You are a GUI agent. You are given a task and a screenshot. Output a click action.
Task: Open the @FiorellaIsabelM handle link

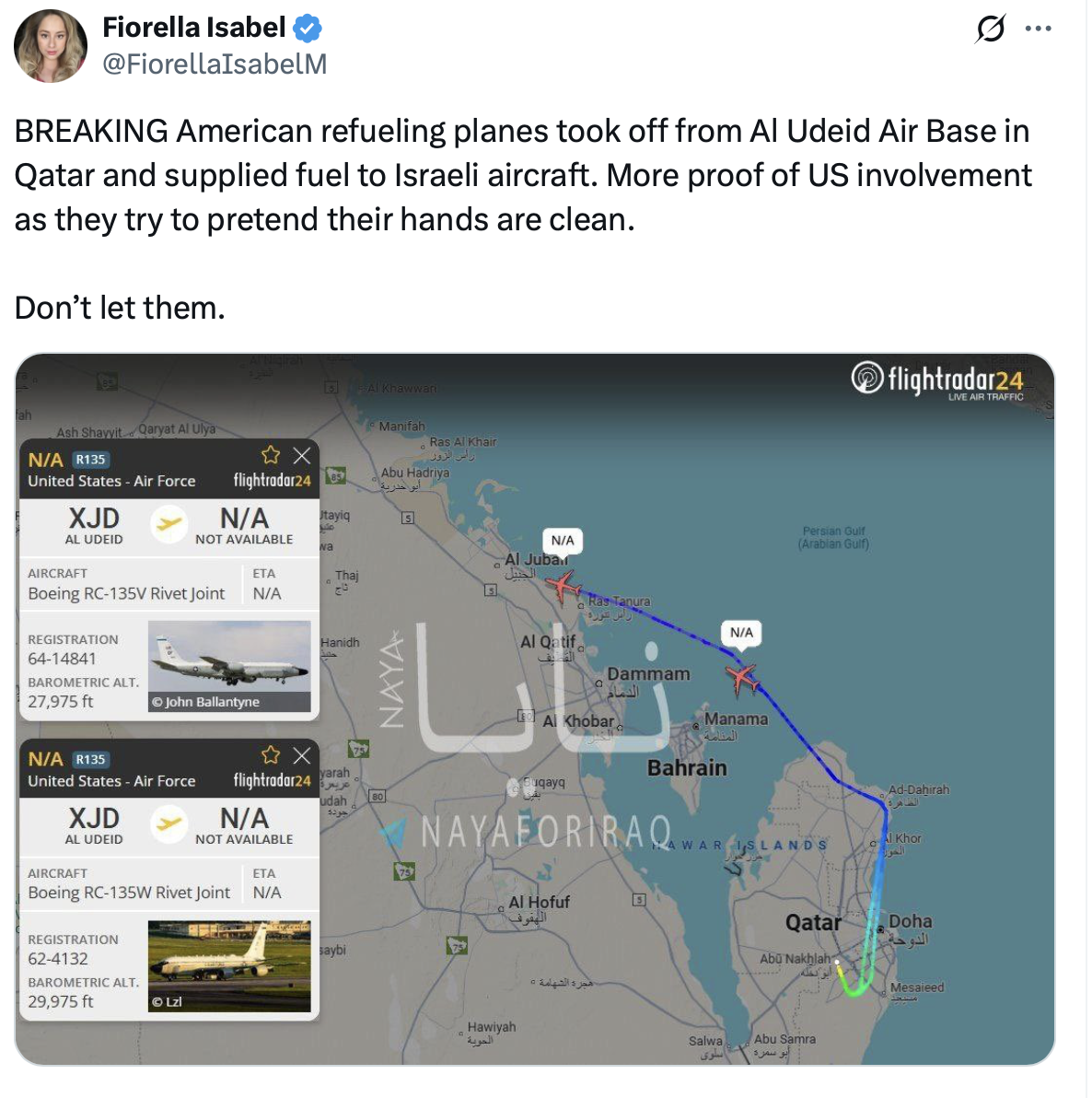point(215,64)
